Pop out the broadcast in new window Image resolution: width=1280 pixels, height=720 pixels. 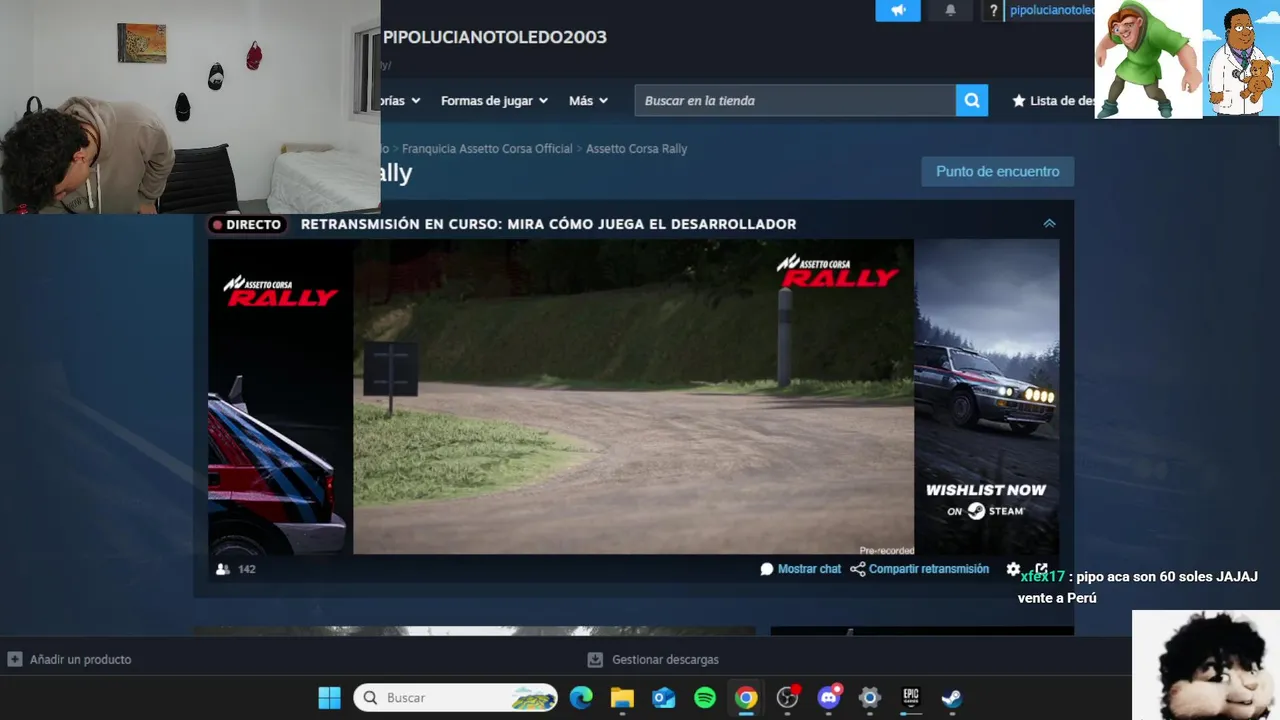(x=1041, y=568)
